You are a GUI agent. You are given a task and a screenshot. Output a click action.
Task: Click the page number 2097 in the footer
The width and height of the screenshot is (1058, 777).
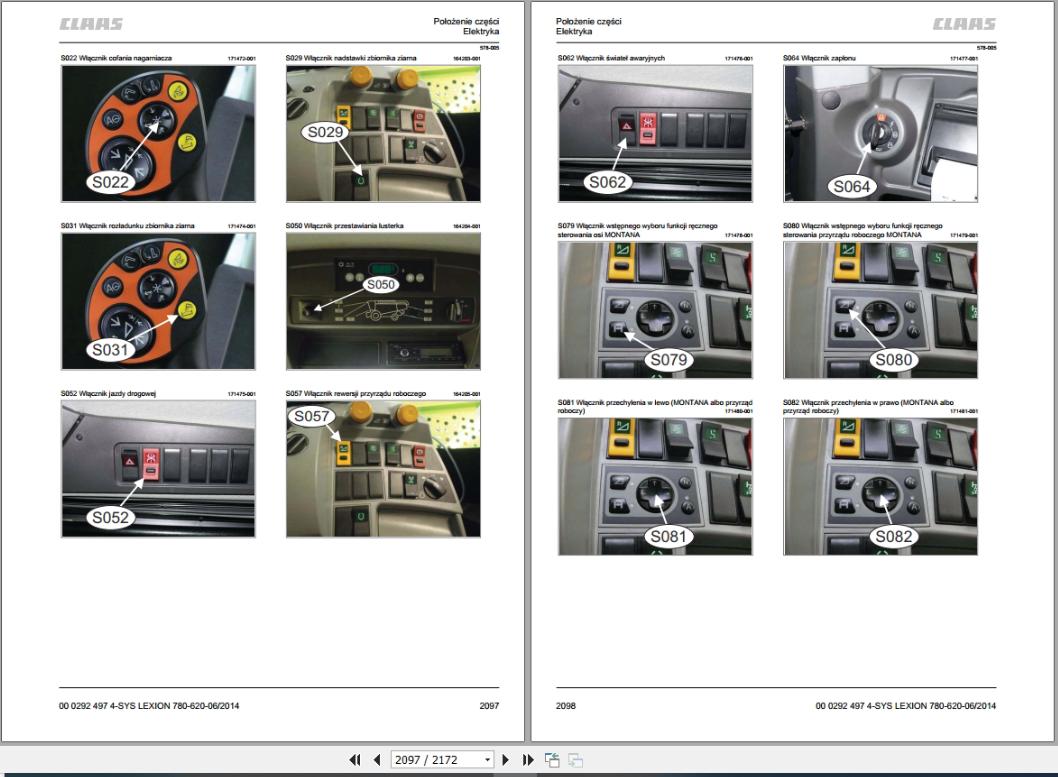point(489,706)
